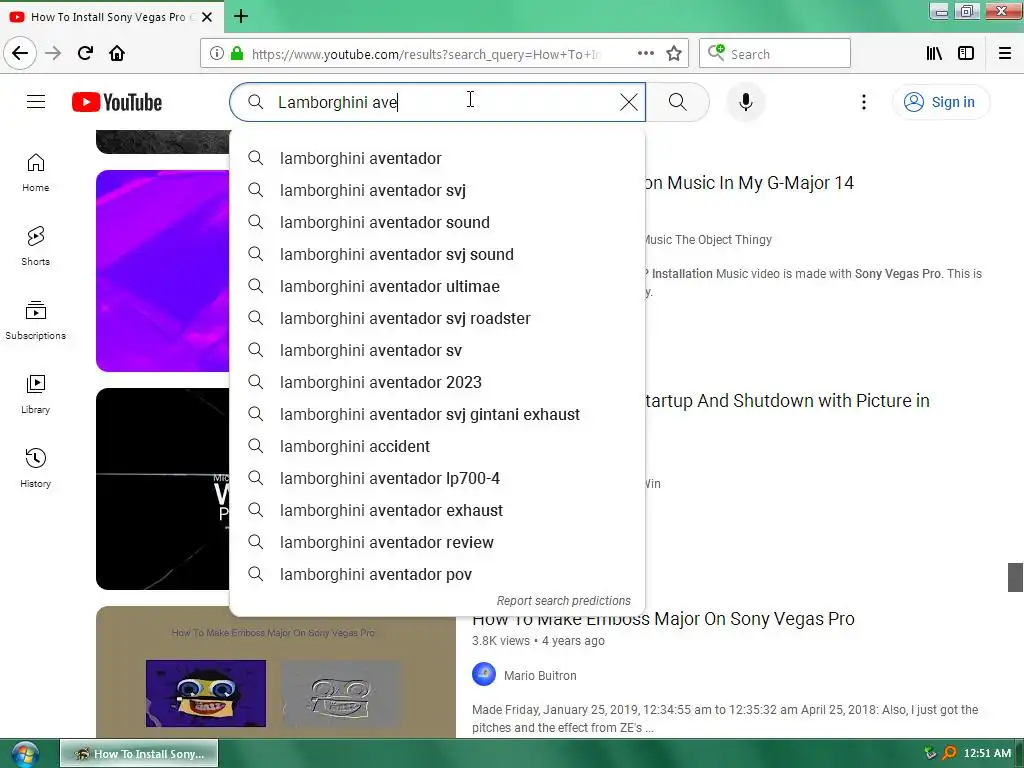
Task: Select suggestion lamborghini aventador ultimae
Action: (437, 286)
